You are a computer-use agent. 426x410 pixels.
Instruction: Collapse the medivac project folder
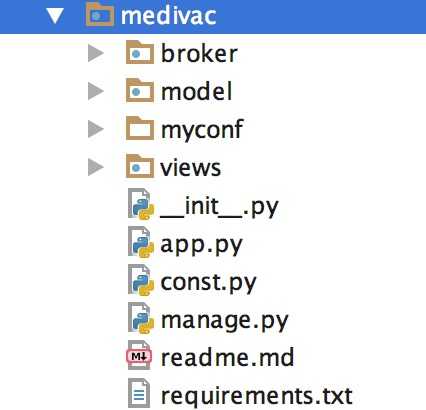pos(55,16)
